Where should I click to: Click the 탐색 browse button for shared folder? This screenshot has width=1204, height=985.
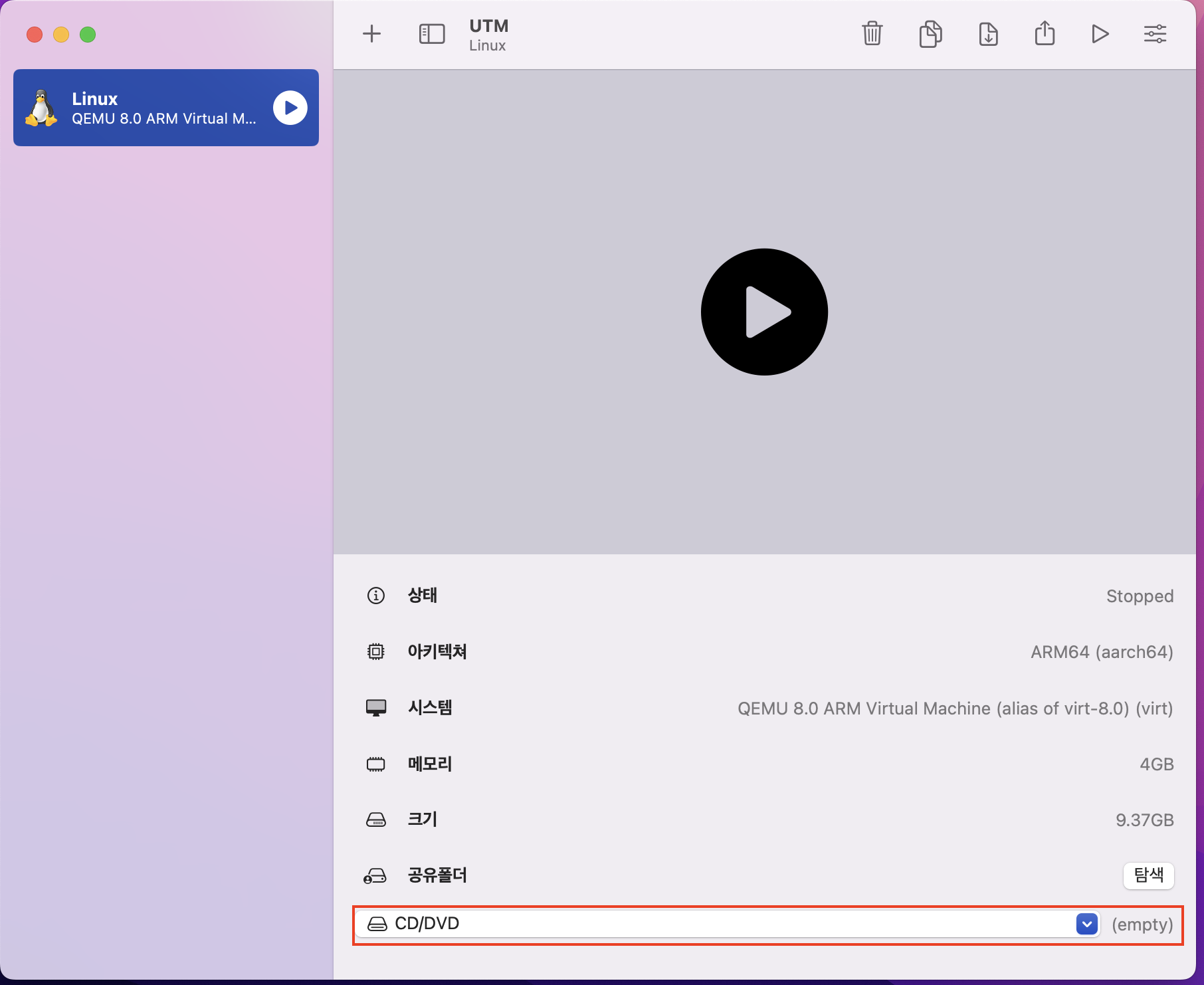click(x=1149, y=875)
